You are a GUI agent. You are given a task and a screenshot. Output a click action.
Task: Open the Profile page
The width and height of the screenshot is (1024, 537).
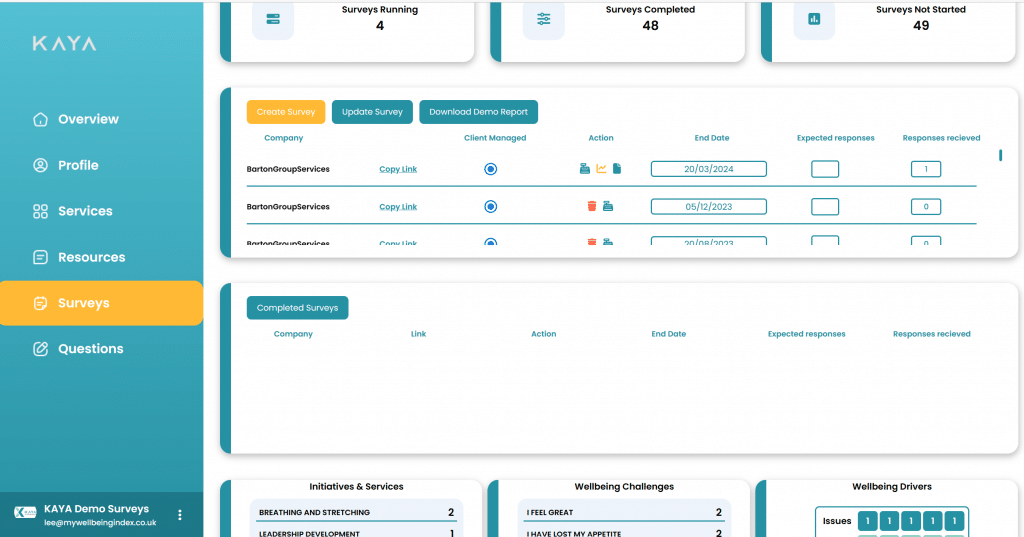coord(78,165)
